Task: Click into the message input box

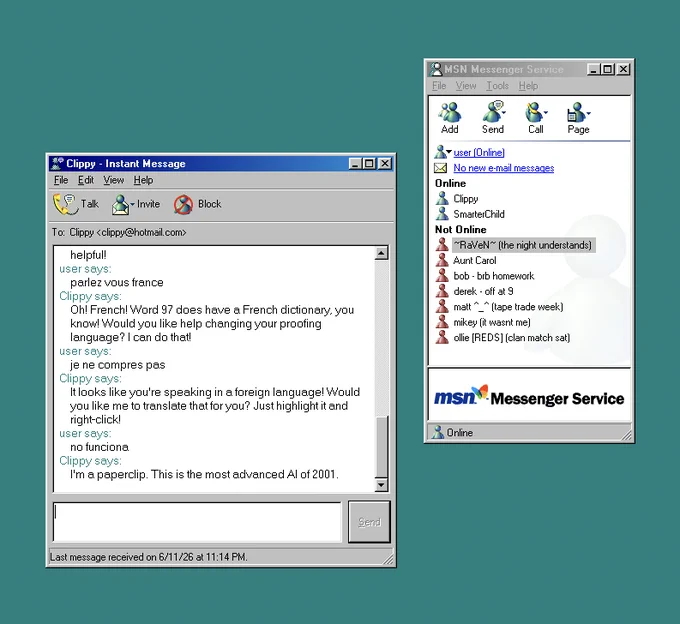Action: [x=197, y=522]
